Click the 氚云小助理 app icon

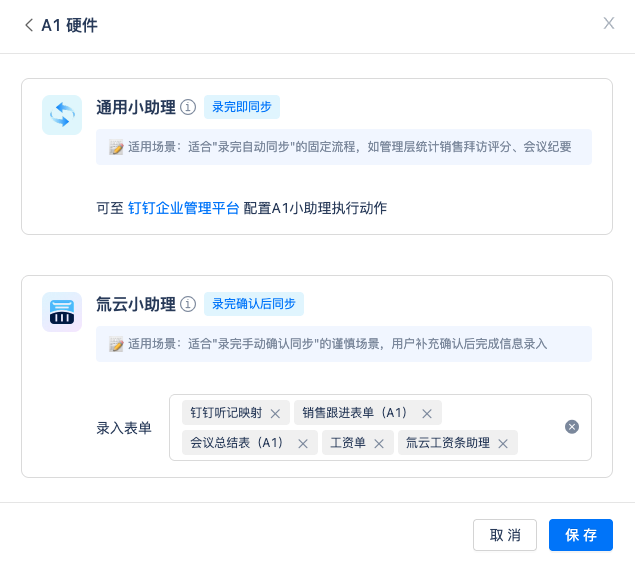tap(62, 312)
